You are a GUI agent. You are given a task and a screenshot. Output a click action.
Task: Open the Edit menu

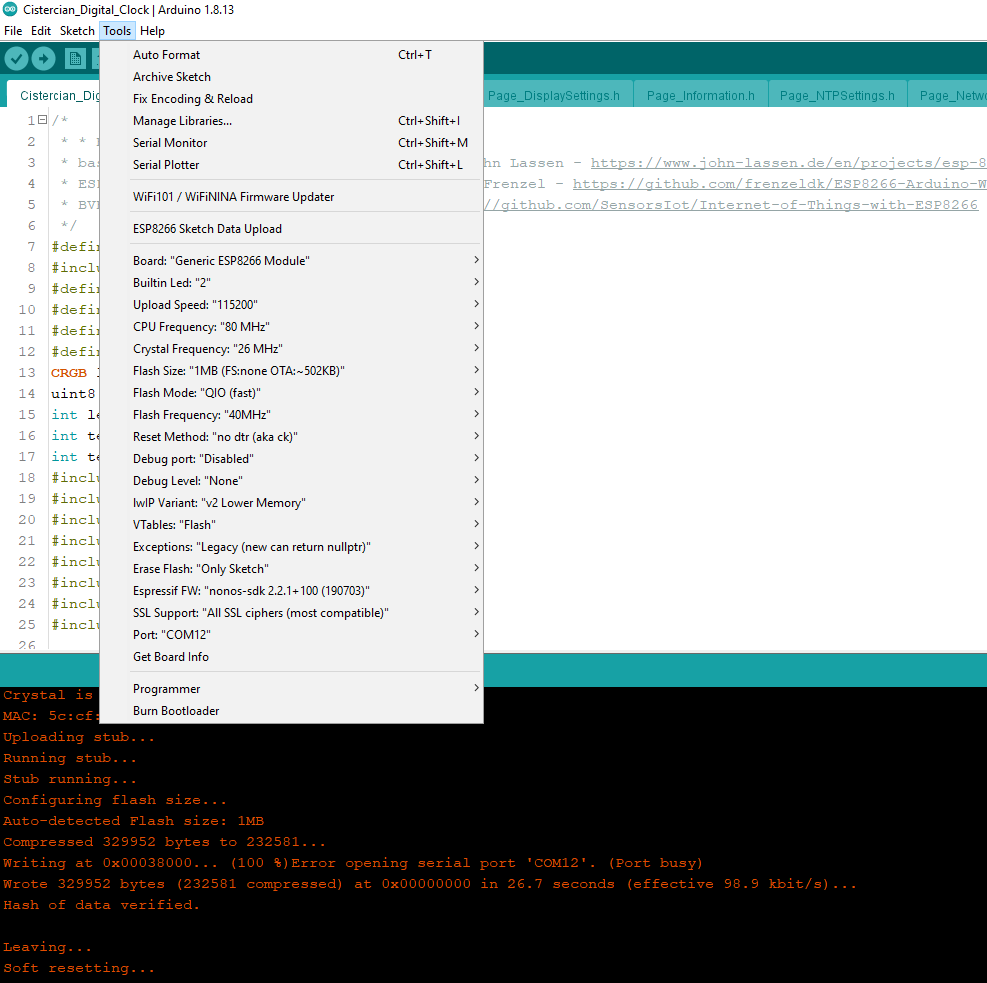[41, 31]
